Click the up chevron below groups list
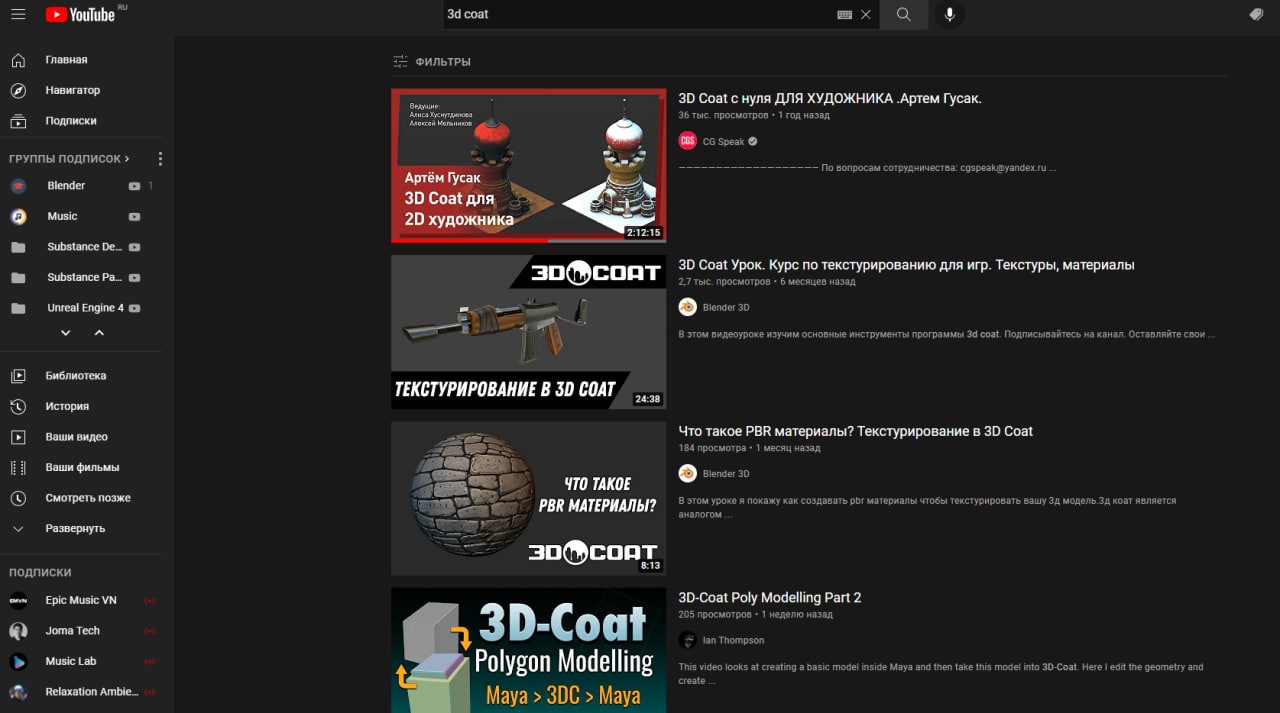The height and width of the screenshot is (713, 1280). tap(99, 333)
